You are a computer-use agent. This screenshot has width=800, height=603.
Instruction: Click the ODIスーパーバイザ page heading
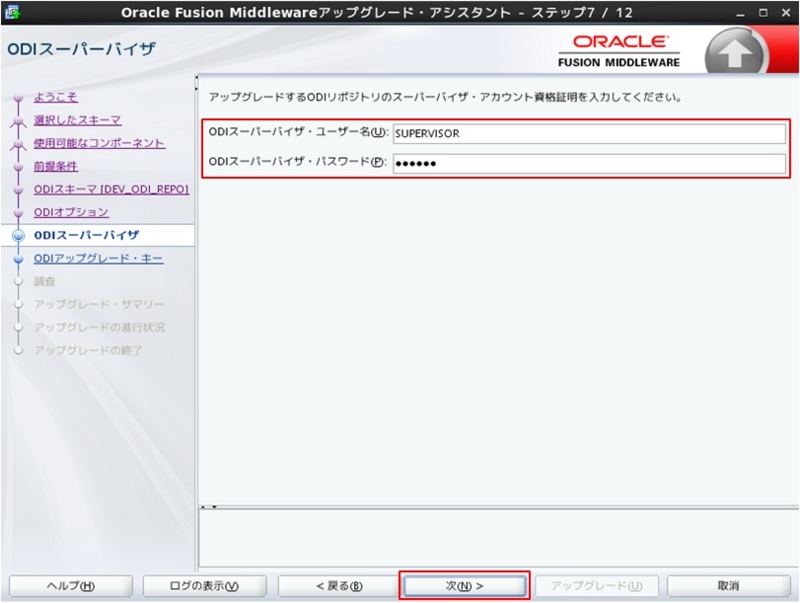click(82, 49)
